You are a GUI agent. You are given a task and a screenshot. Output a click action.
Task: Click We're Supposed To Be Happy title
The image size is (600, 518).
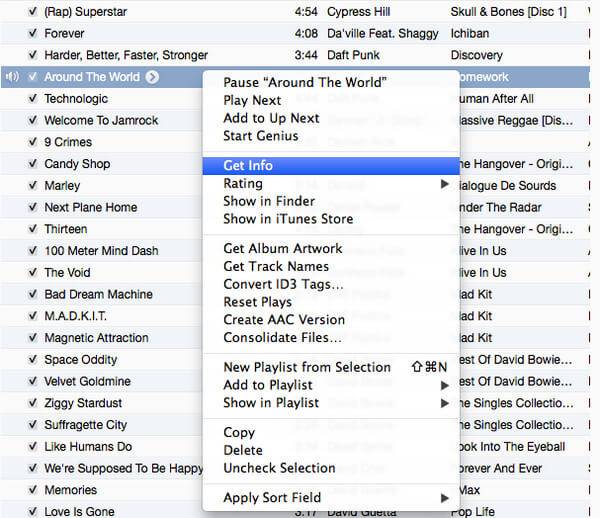point(124,468)
